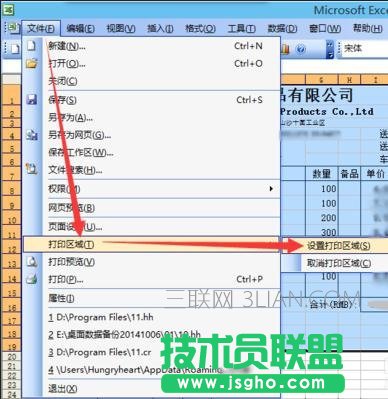This screenshot has height=399, width=388.
Task: Select 保存工作区(W)... menu entry
Action: coord(151,152)
